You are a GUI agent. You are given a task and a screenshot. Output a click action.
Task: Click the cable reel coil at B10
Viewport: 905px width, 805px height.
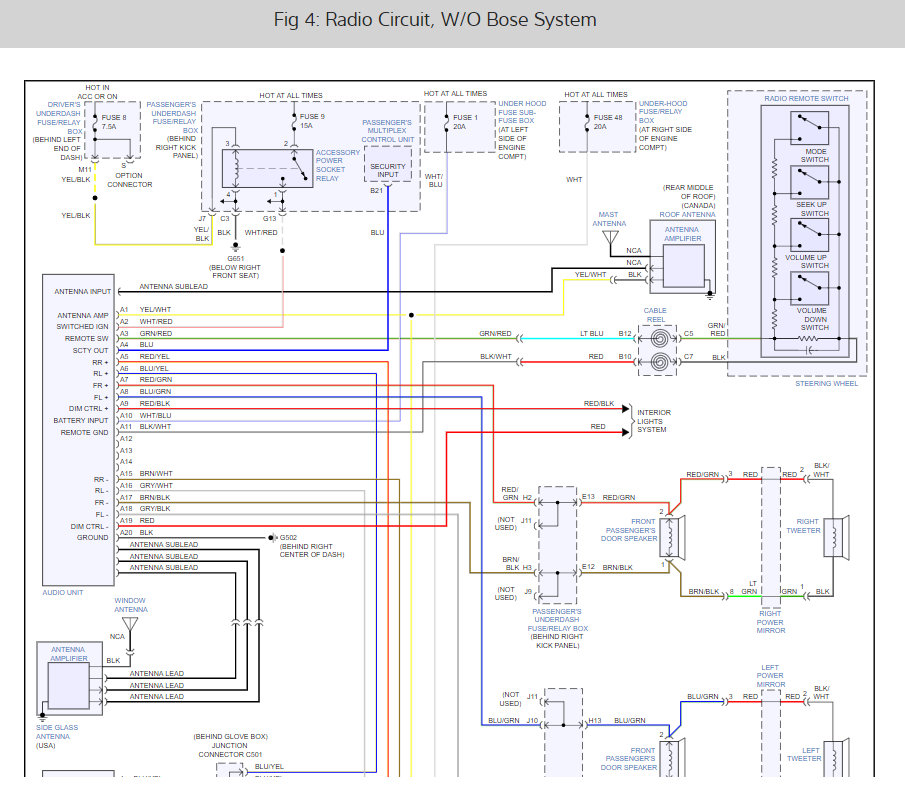pyautogui.click(x=660, y=362)
